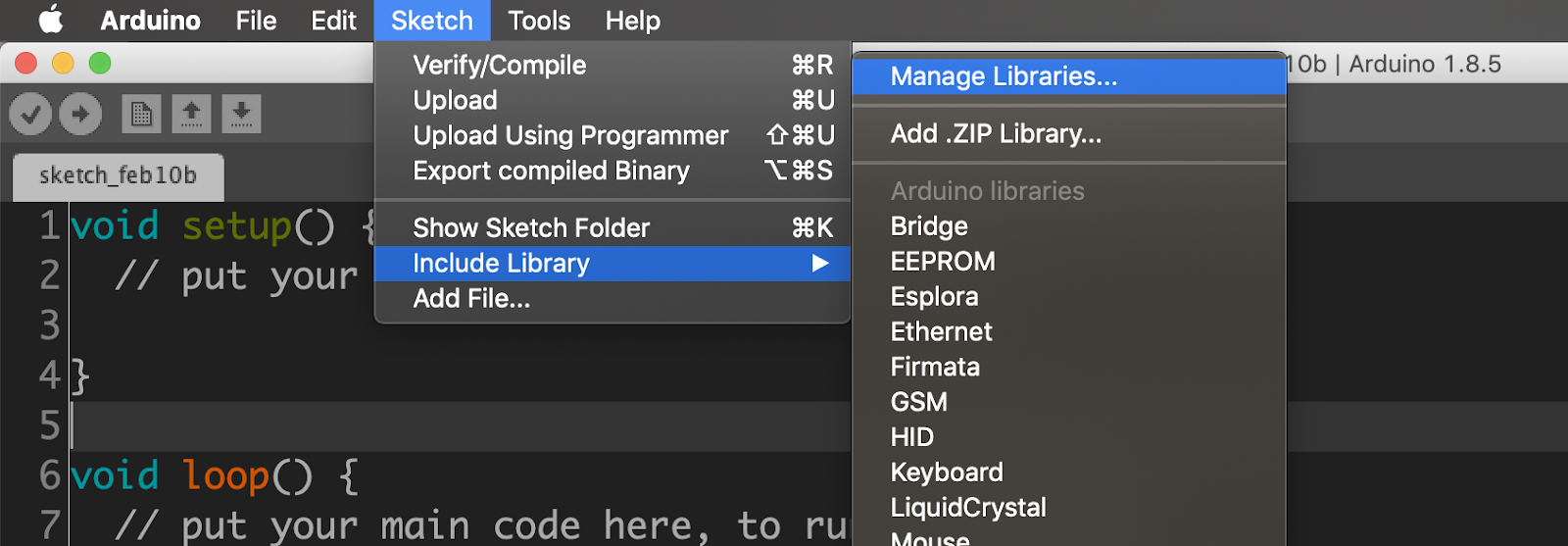Click the New sketch toolbar icon

141,115
